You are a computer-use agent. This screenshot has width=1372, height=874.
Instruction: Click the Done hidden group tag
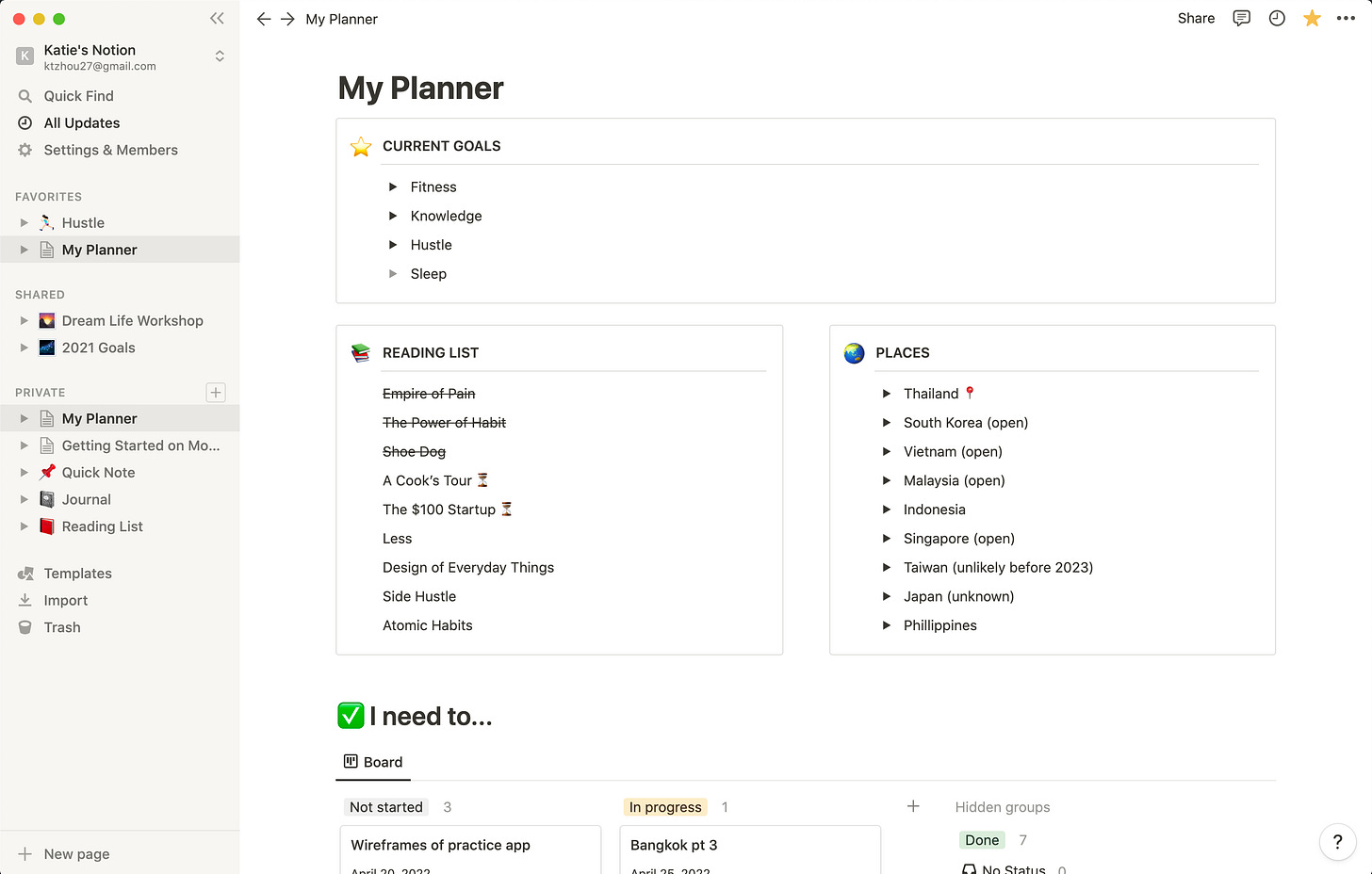982,840
